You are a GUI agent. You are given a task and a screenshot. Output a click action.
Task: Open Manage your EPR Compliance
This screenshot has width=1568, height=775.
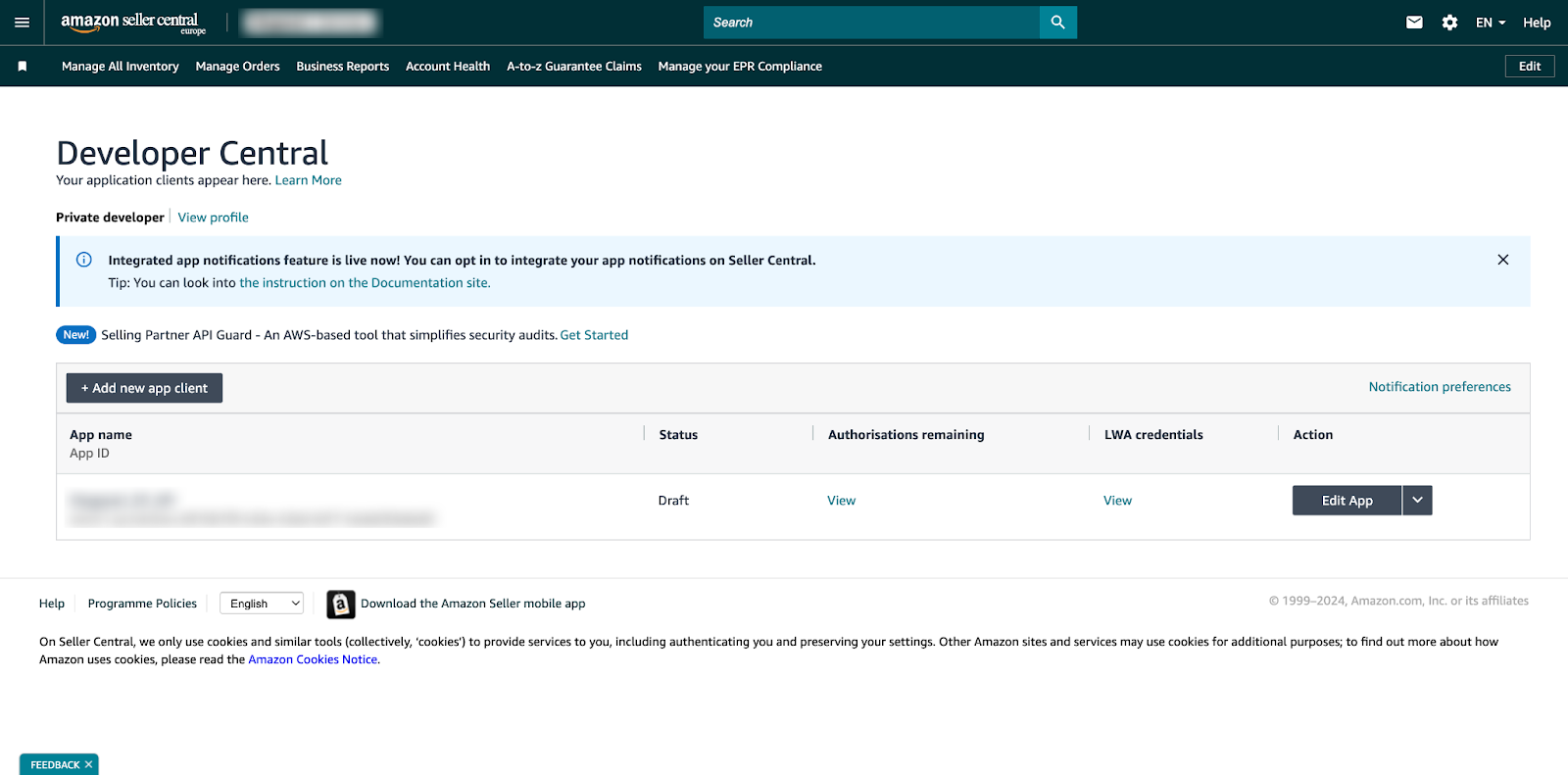click(740, 67)
